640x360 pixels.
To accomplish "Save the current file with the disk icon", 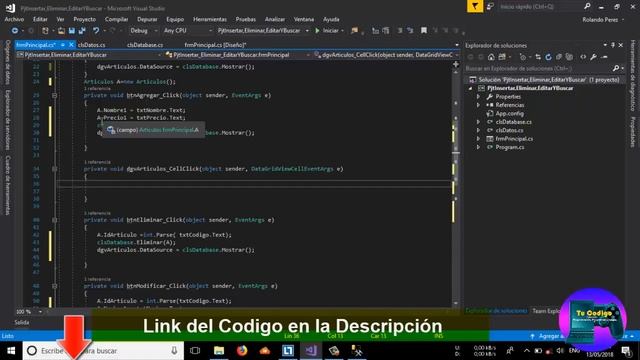I will (x=72, y=31).
